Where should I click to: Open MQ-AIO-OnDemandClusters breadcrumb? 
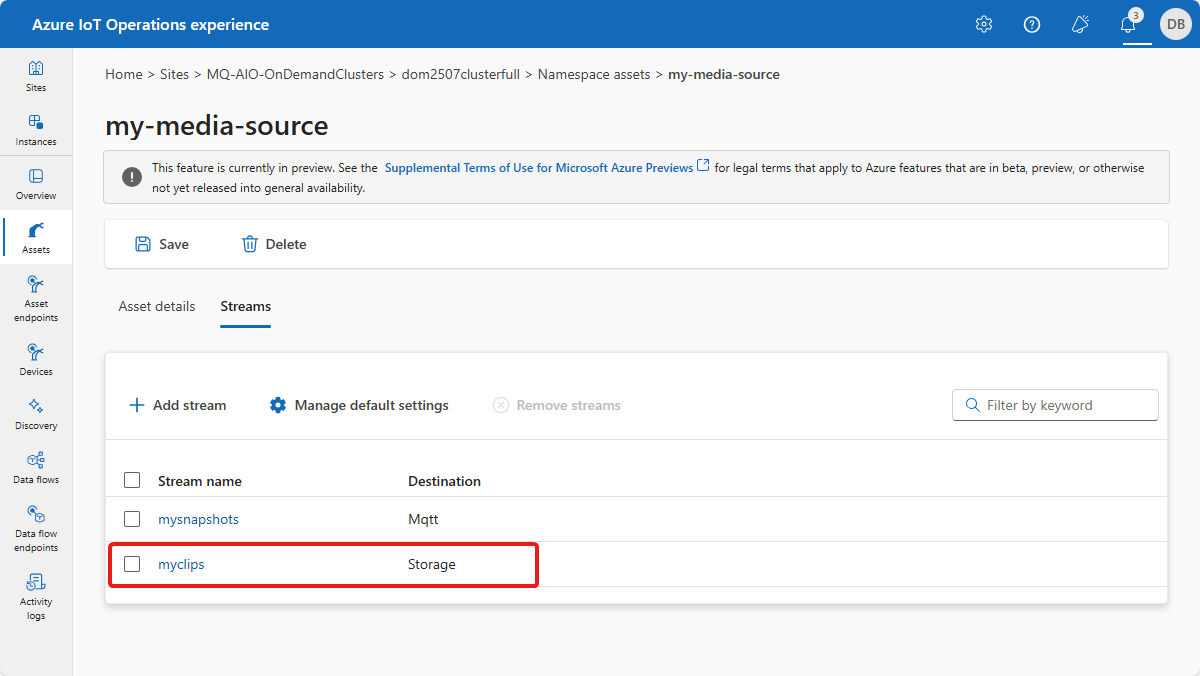[295, 74]
